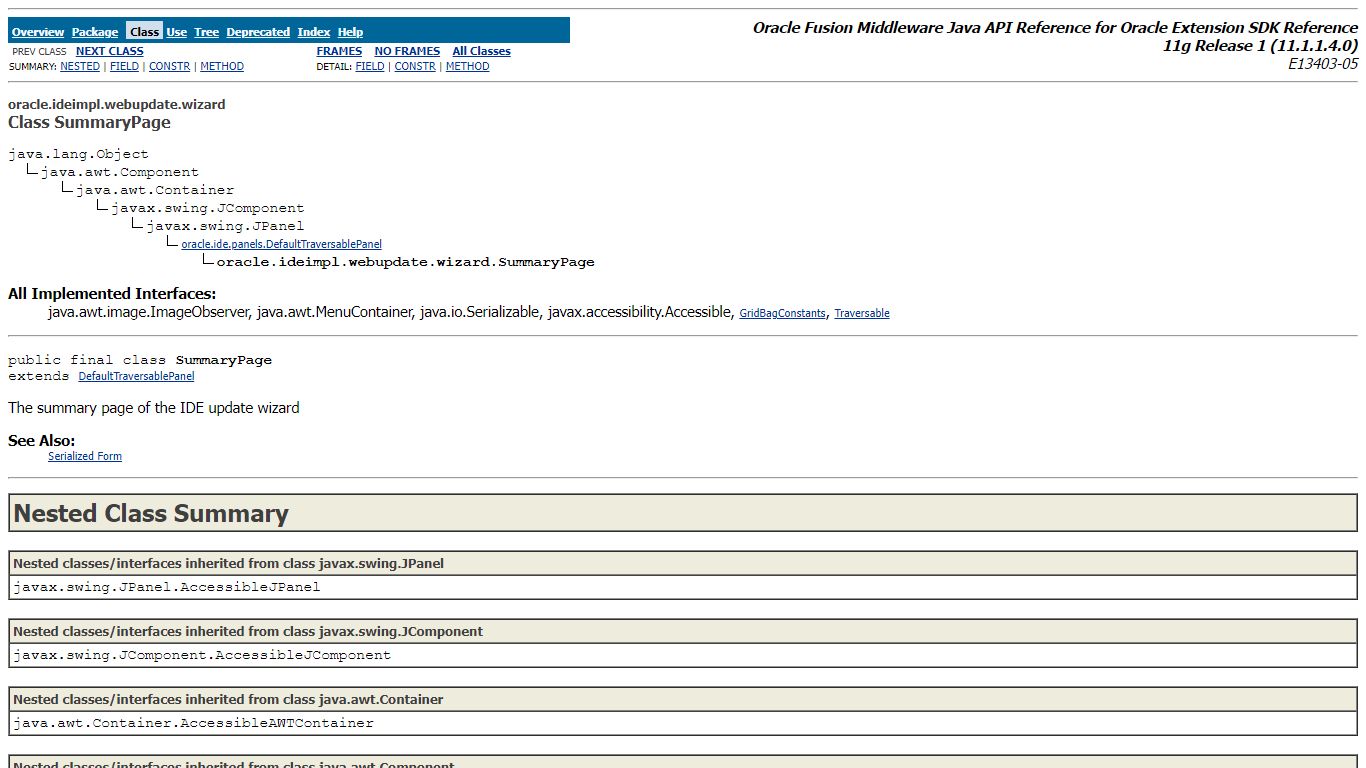Click header inherited from class javax.swing.JPanel
Image resolution: width=1366 pixels, height=768 pixels.
(683, 564)
